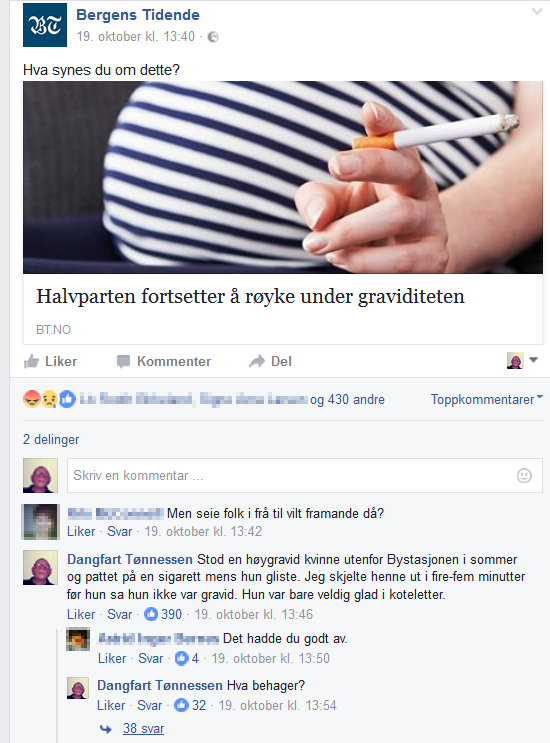The image size is (550, 743).
Task: Open the profile selector arrow beside Del
Action: [x=533, y=360]
